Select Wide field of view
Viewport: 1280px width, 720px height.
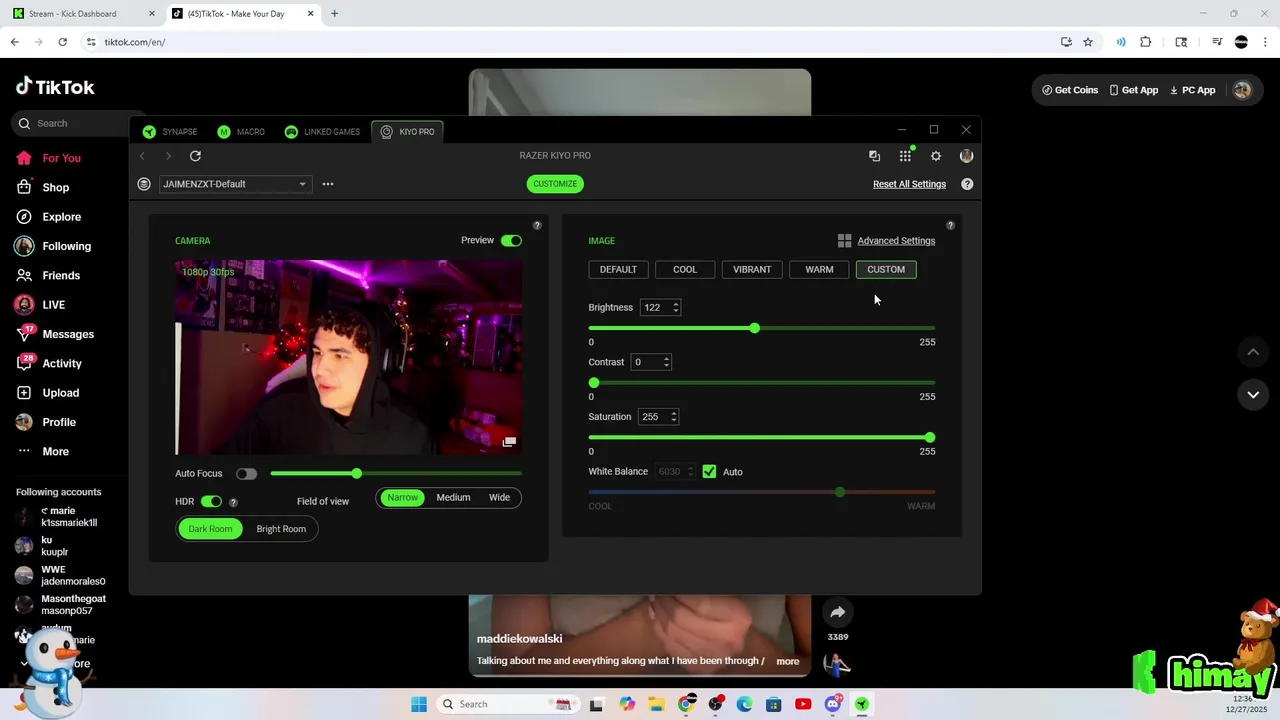point(499,498)
